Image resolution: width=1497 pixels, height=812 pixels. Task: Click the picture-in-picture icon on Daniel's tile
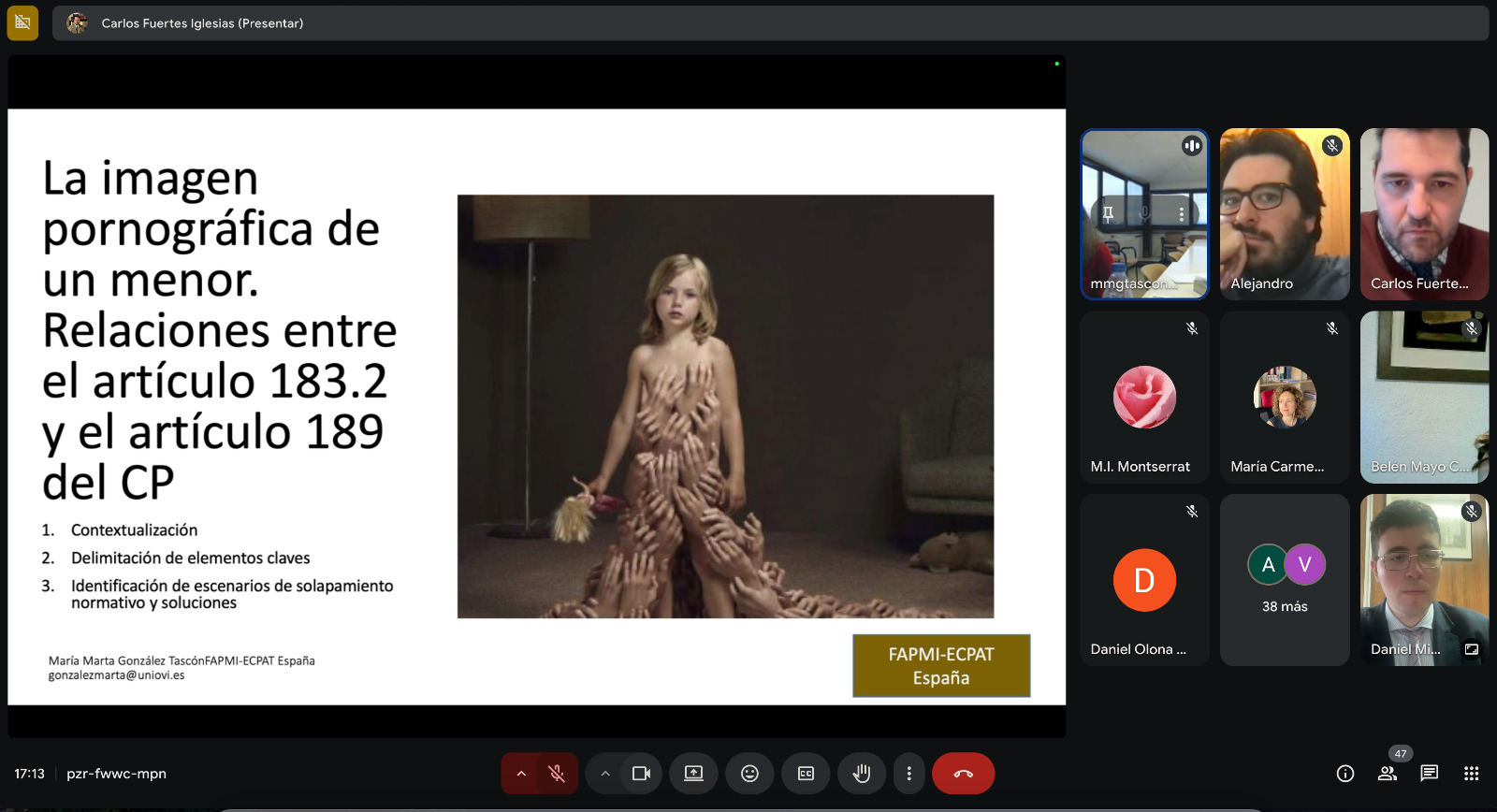pyautogui.click(x=1472, y=649)
